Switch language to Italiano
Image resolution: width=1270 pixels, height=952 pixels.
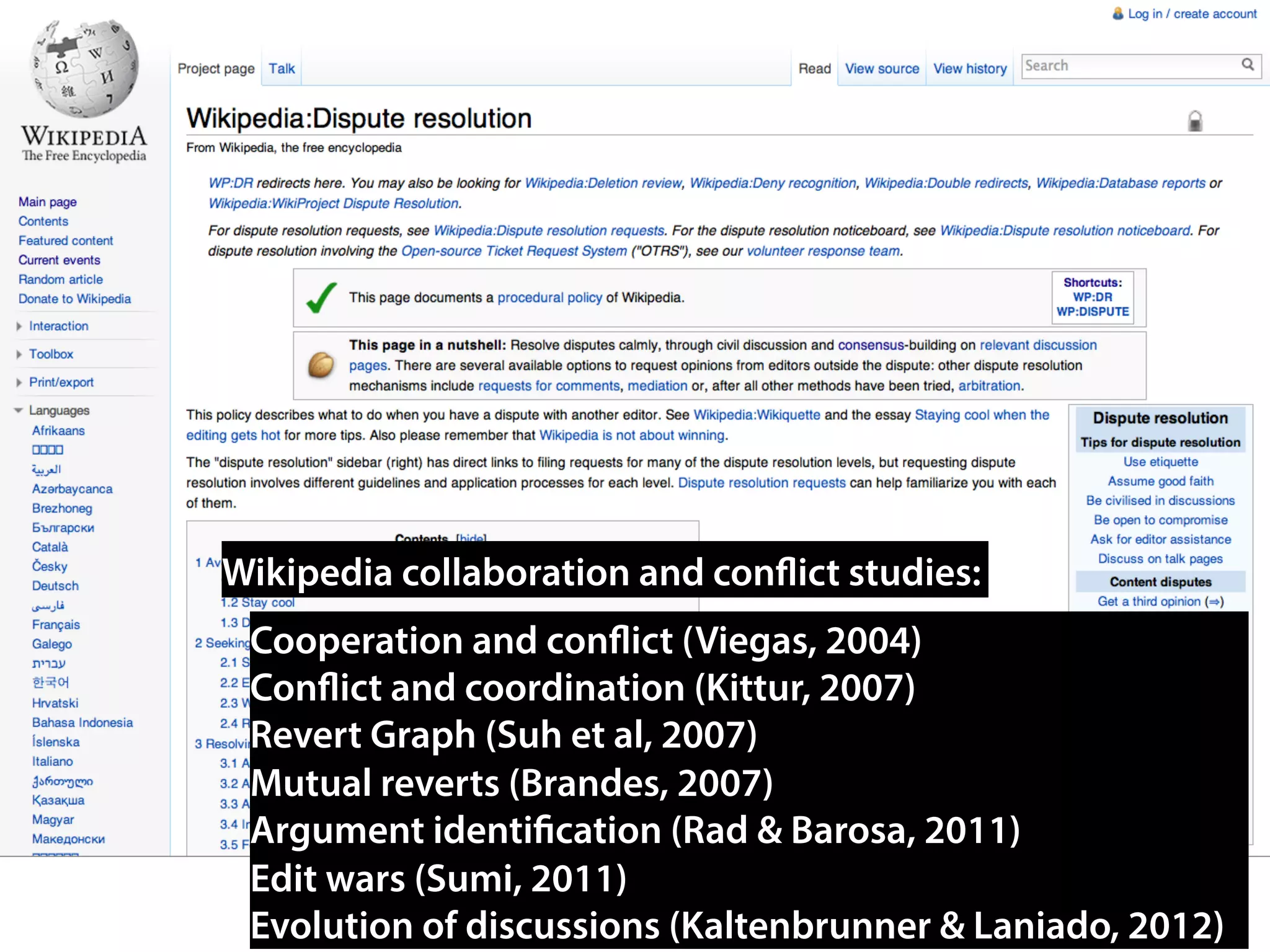pyautogui.click(x=52, y=761)
